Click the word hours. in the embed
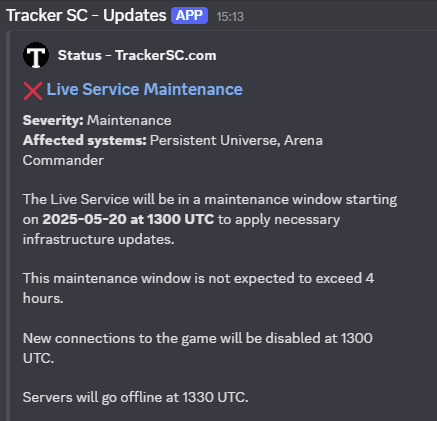The width and height of the screenshot is (437, 421). click(x=43, y=298)
